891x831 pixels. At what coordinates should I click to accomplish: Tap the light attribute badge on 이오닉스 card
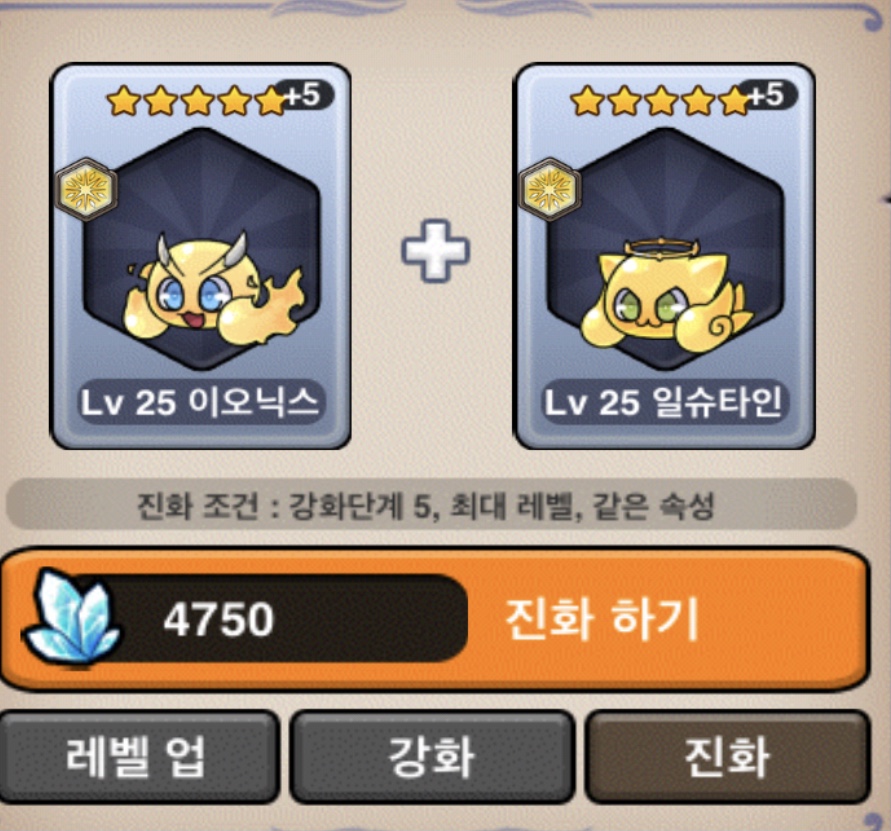point(86,189)
